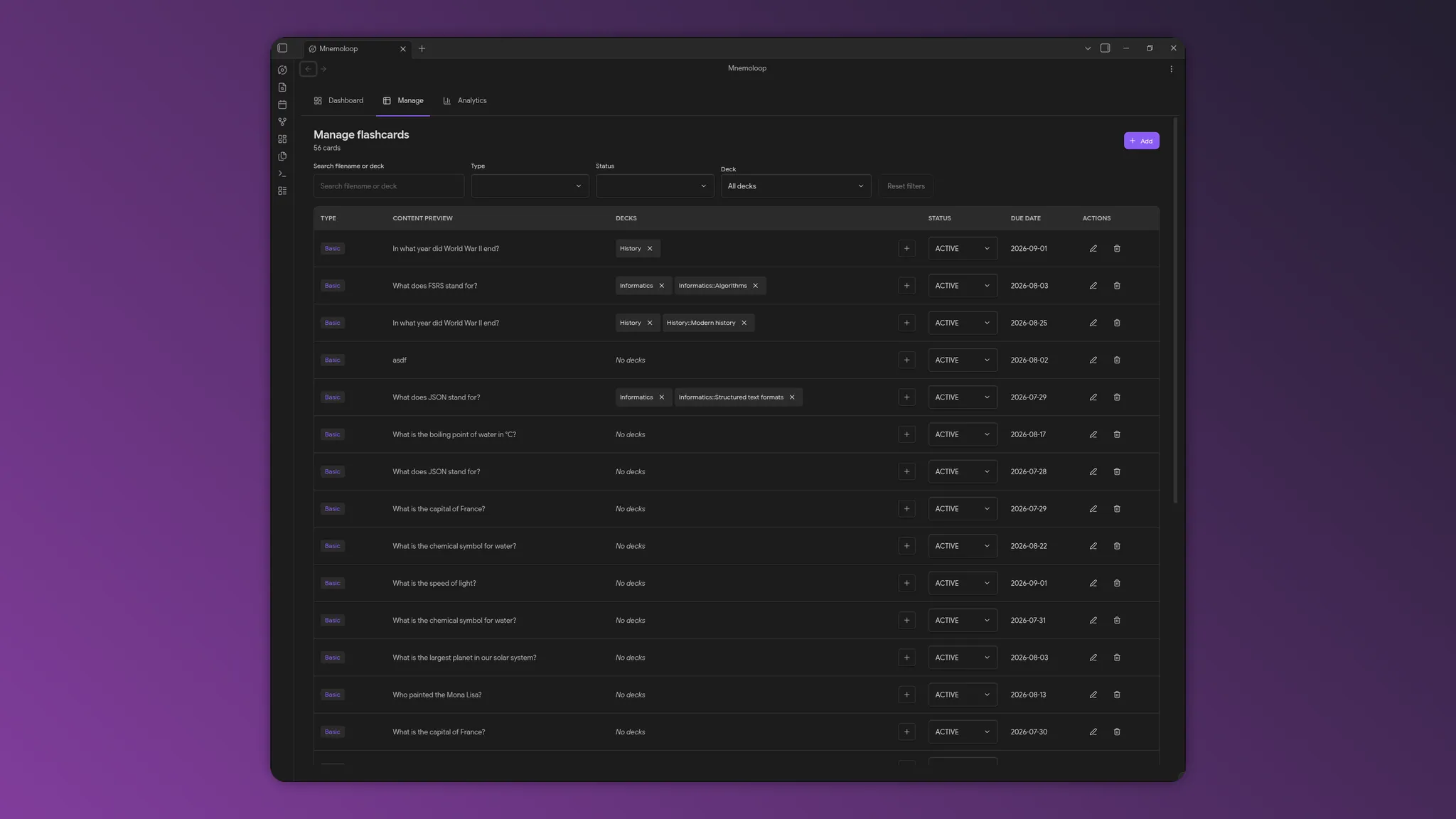Add deck to boiling point card
The image size is (1456, 819).
[906, 434]
